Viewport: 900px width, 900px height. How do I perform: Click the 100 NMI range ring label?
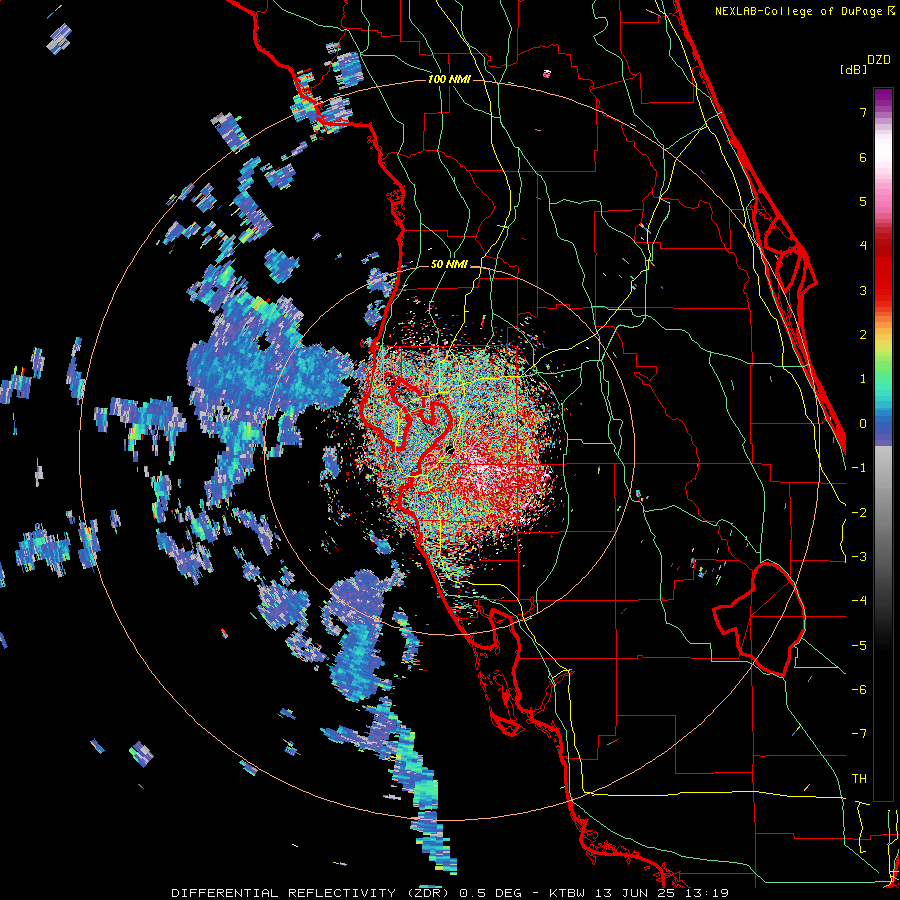tap(449, 79)
